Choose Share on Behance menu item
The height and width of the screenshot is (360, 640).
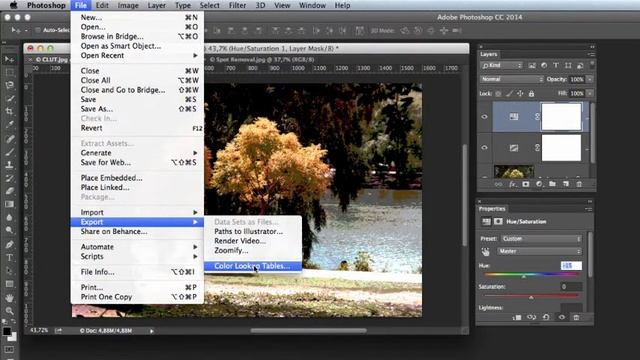(137, 231)
